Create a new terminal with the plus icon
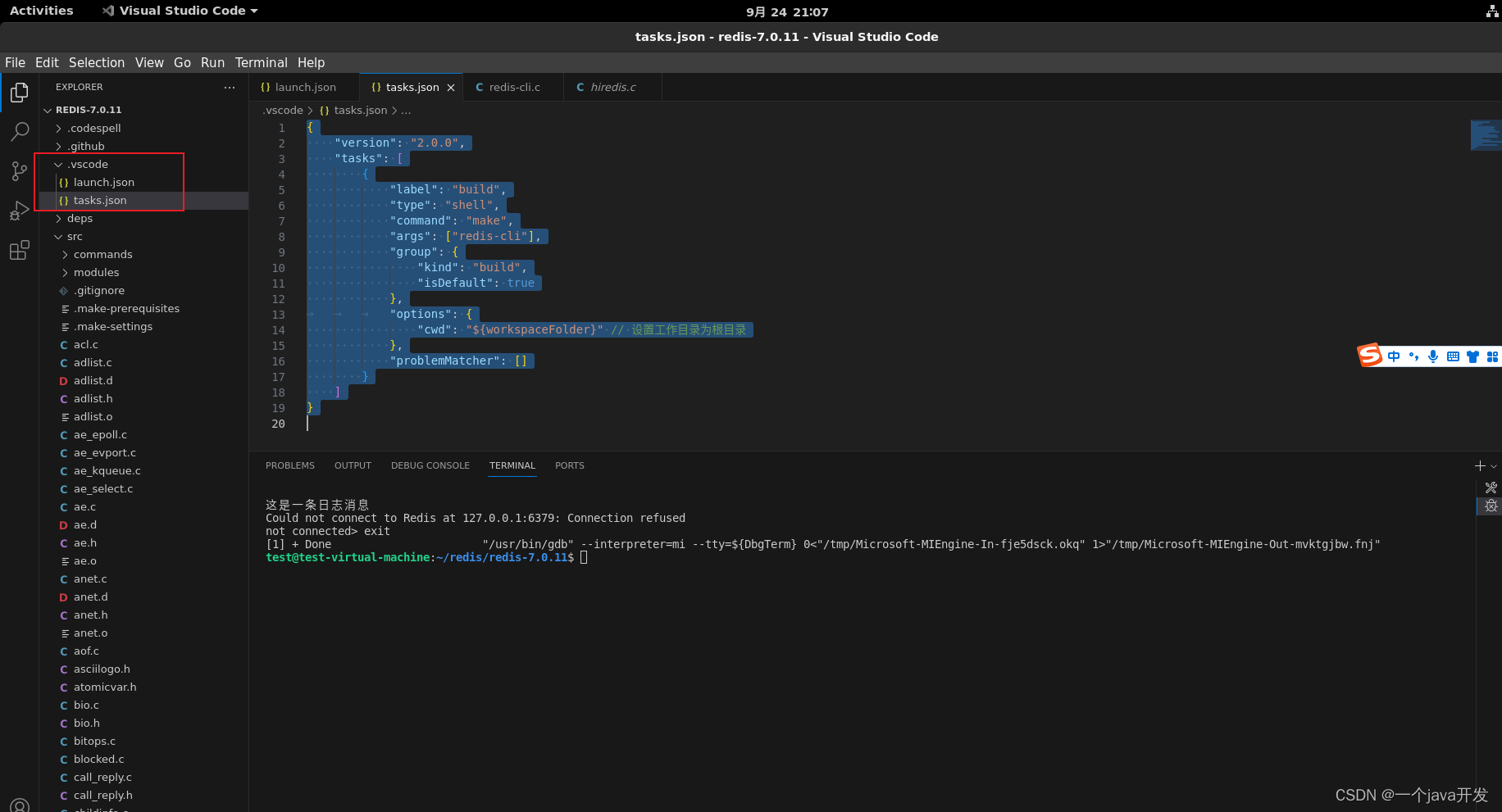1502x812 pixels. [1479, 465]
